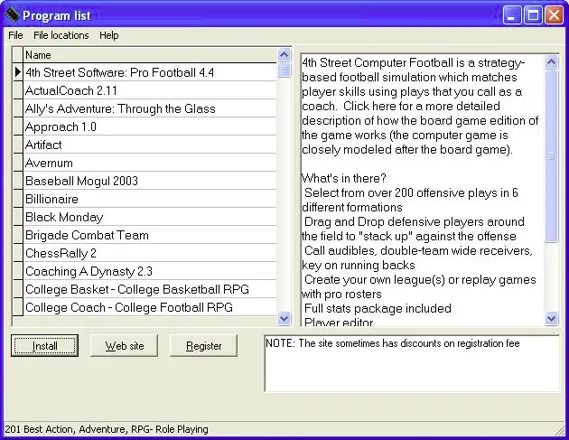This screenshot has height=440, width=569.
Task: Click the description pane scroll down arrow
Action: coord(552,318)
